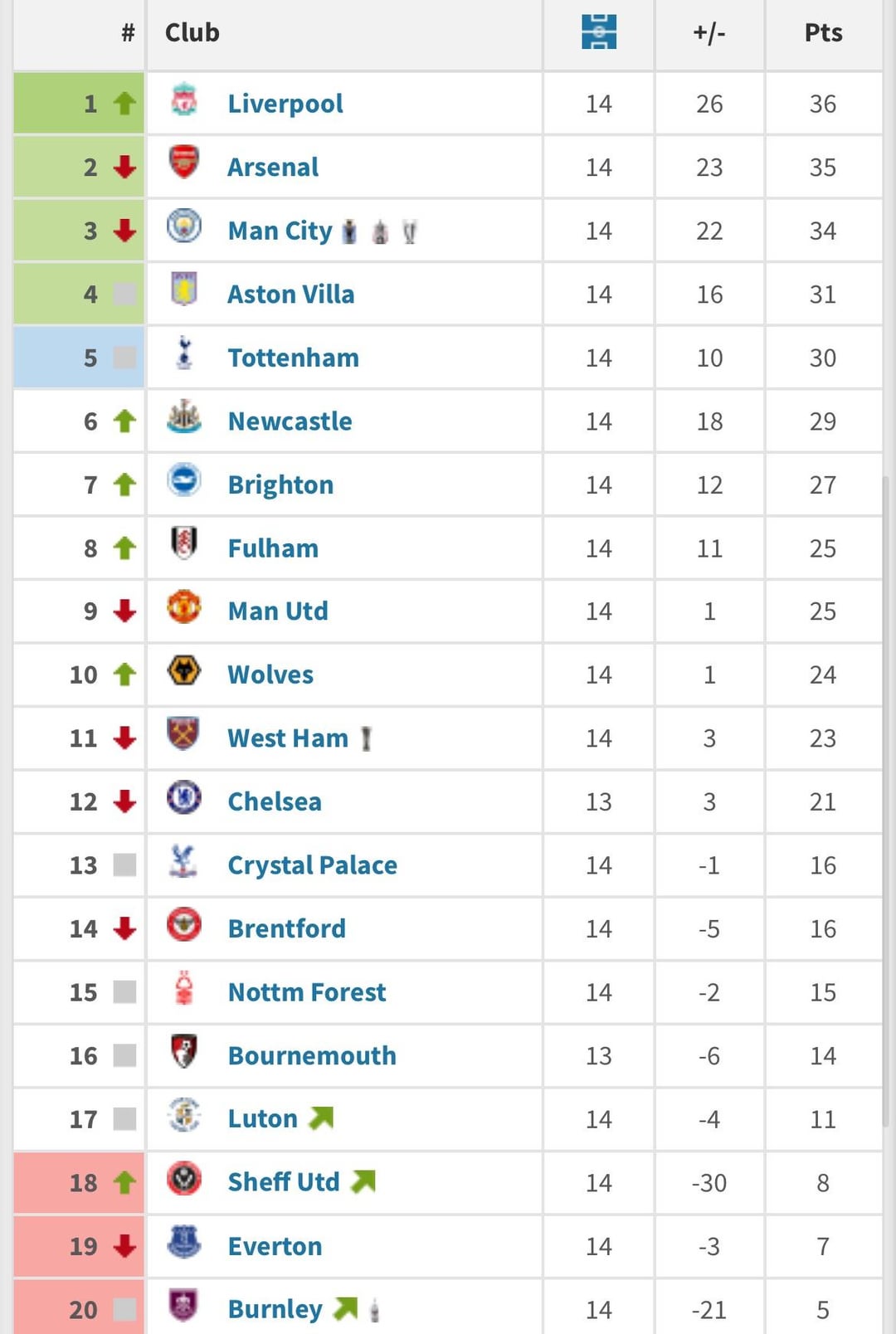Click the green promoted arrow beside Luton
Image resolution: width=896 pixels, height=1334 pixels.
pyautogui.click(x=321, y=1118)
